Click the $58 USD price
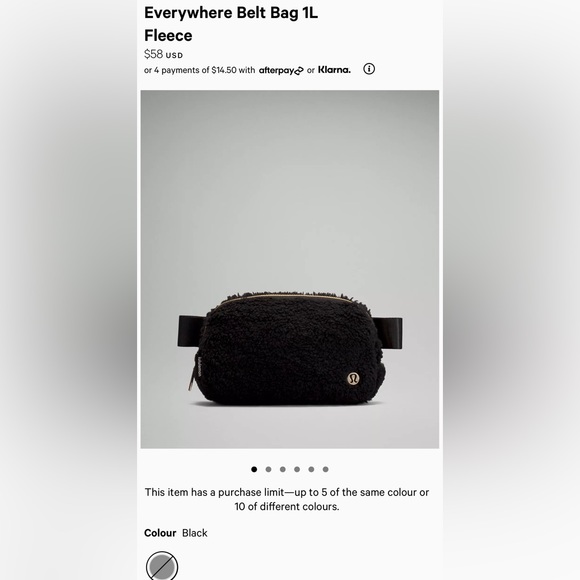580x580 pixels. (163, 54)
